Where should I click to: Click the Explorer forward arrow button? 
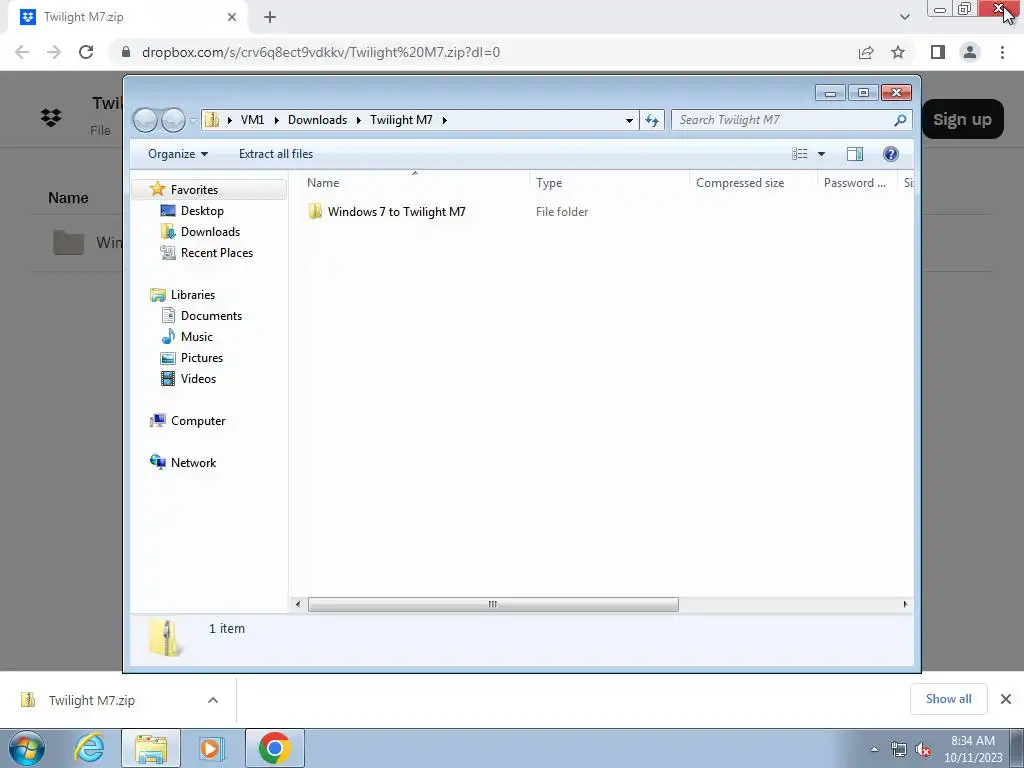tap(172, 120)
